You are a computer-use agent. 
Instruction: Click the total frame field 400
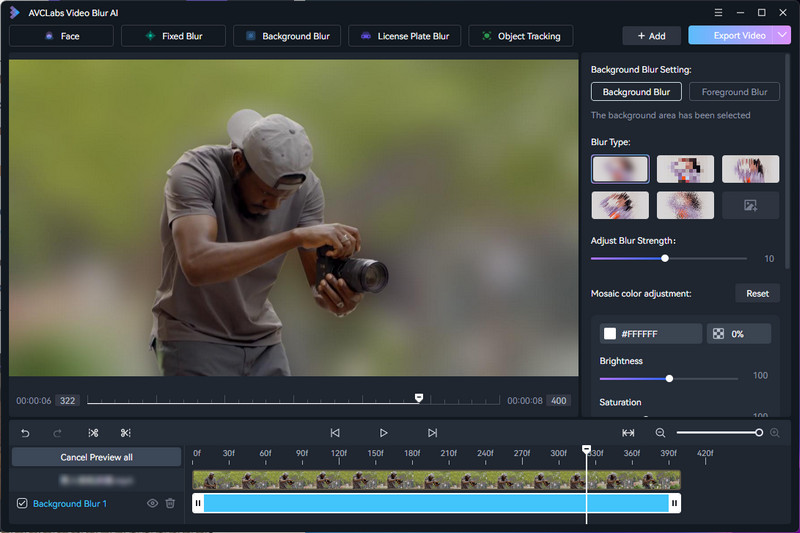(x=559, y=400)
